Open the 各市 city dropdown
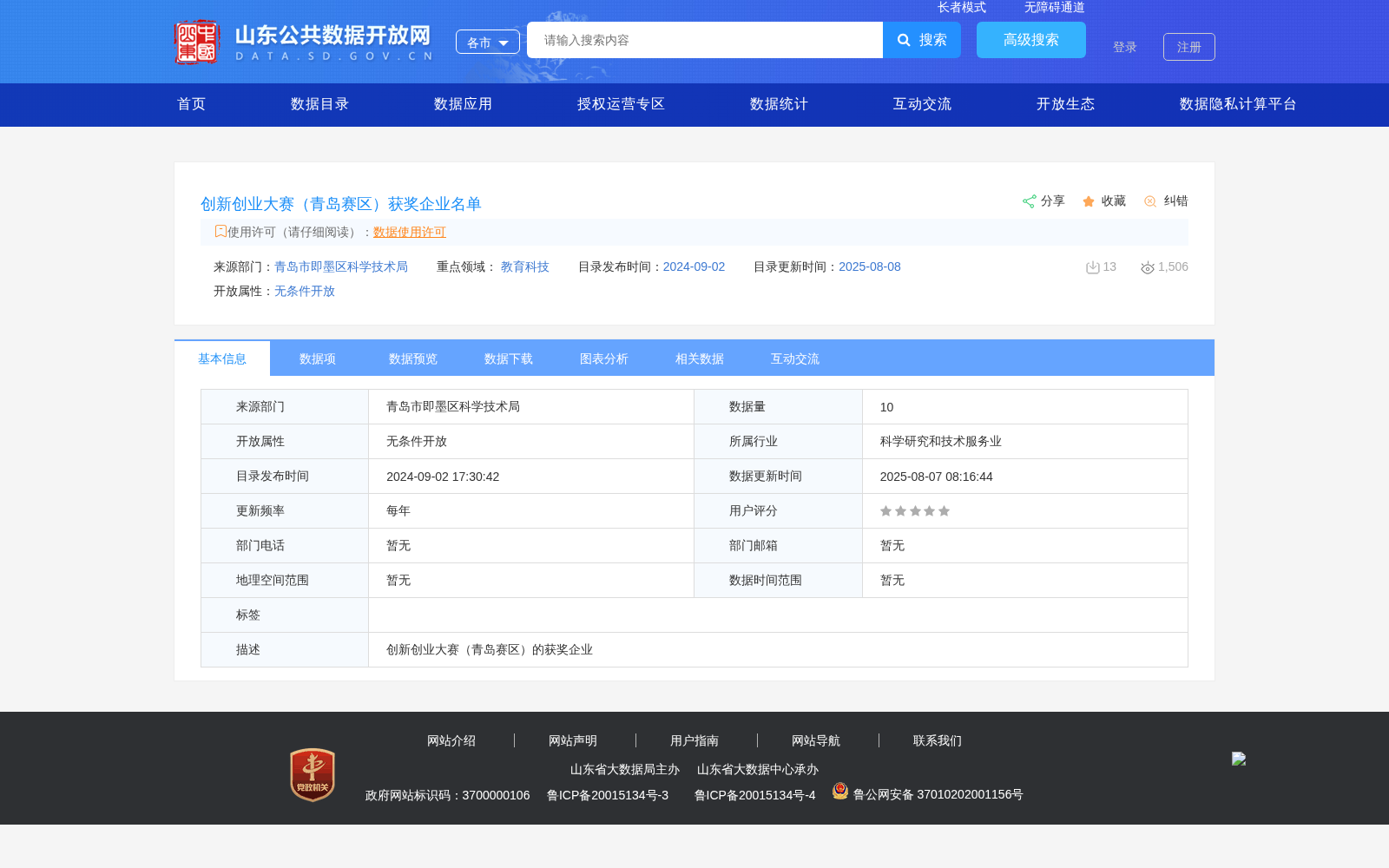Screen dimensions: 1389x868 [488, 42]
